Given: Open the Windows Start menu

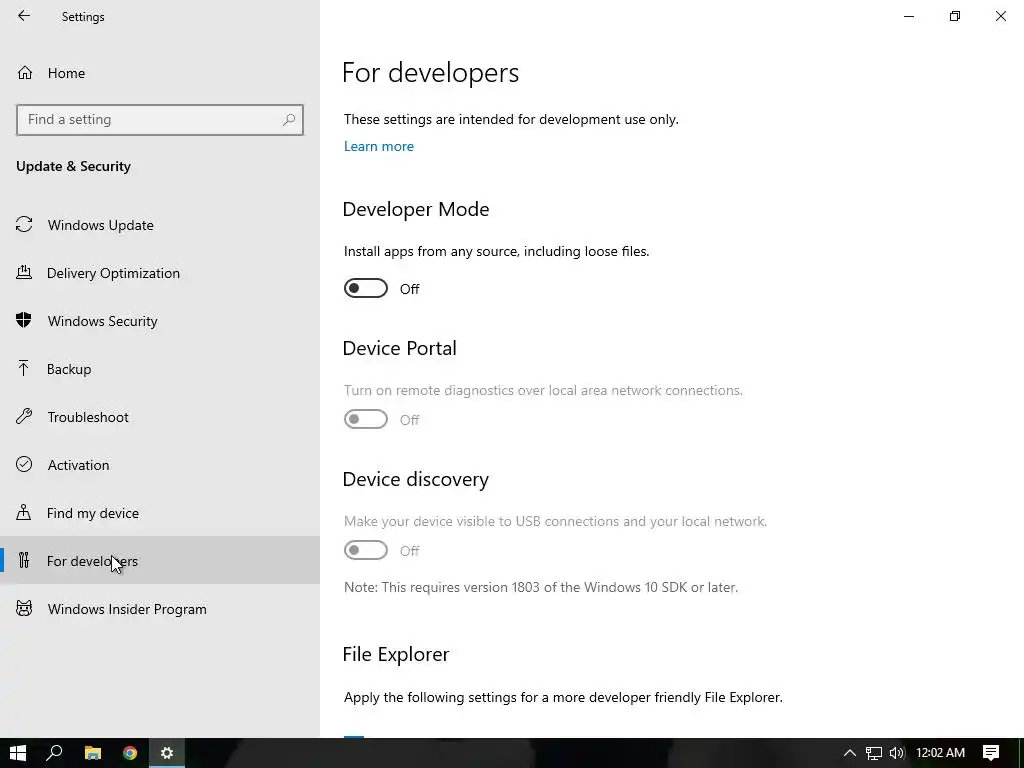Looking at the screenshot, I should [18, 753].
